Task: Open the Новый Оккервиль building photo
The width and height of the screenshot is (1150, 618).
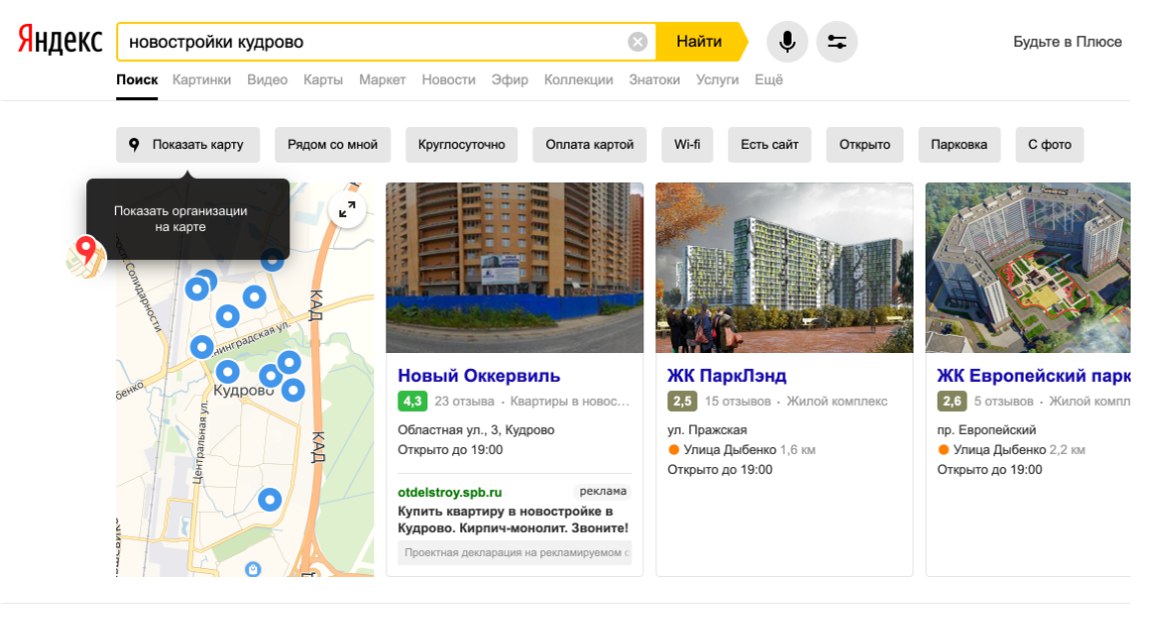Action: [515, 268]
